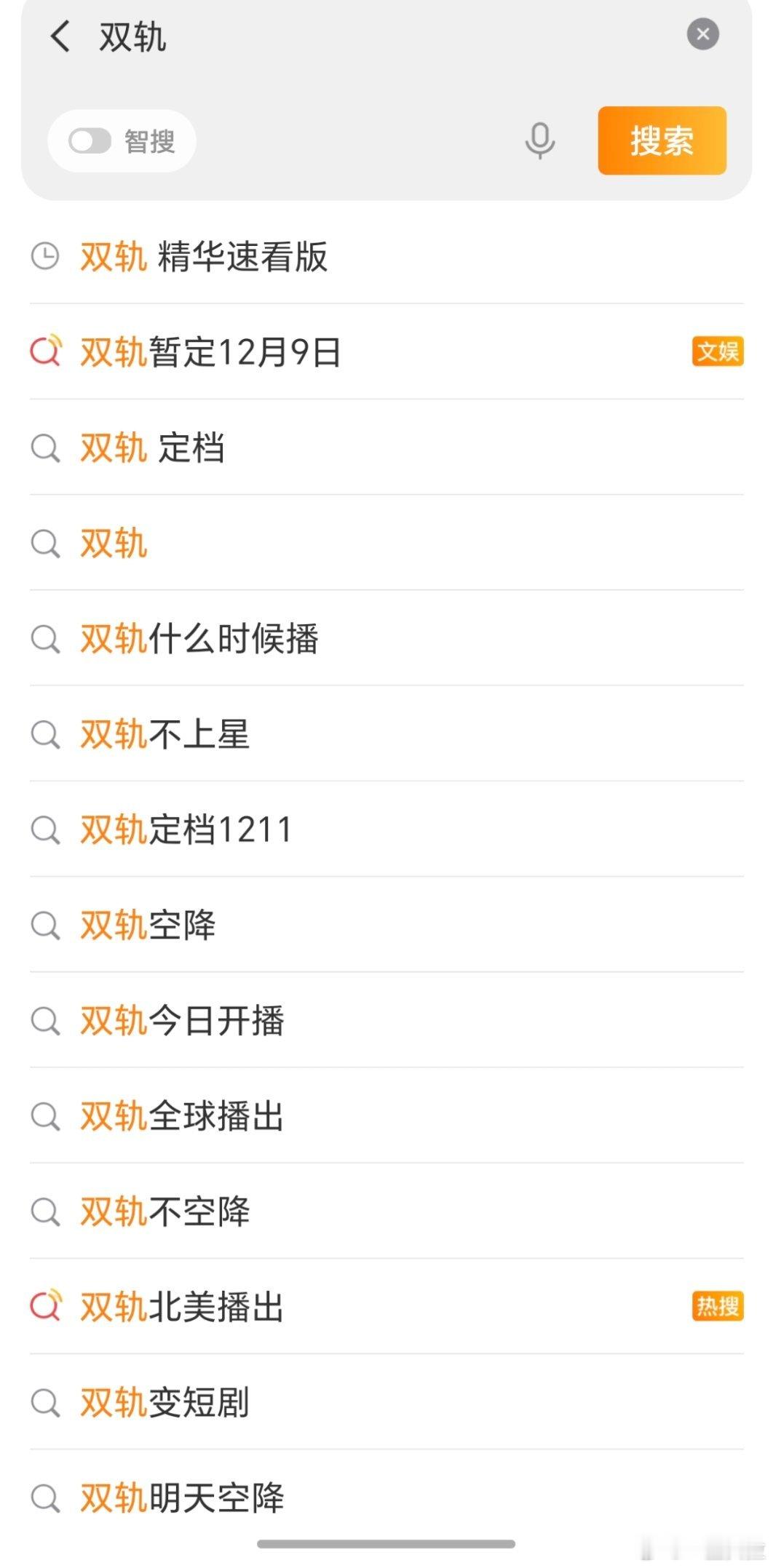Tap the clock history icon beside 精华速看版
Screen dimensions: 773x1568
45,256
